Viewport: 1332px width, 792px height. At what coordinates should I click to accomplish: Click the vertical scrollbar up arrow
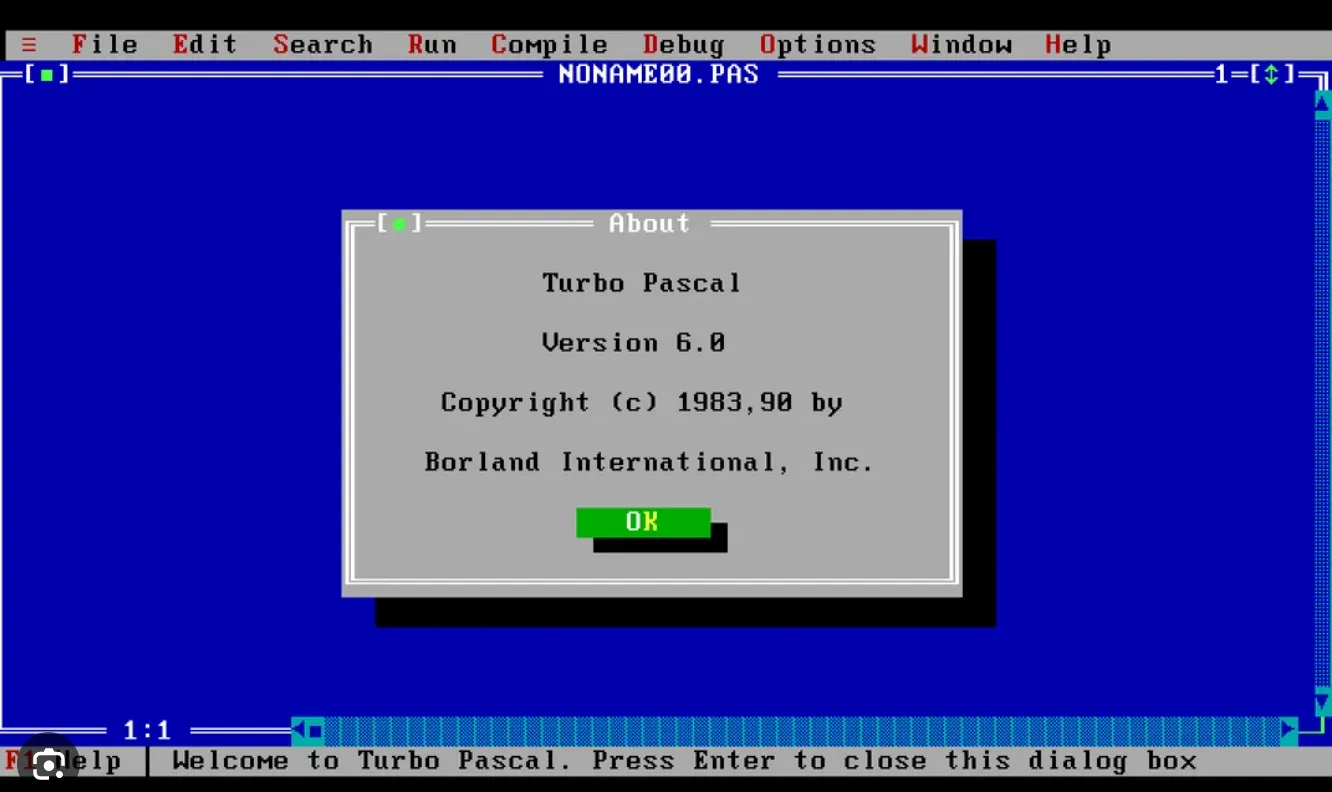tap(1322, 104)
